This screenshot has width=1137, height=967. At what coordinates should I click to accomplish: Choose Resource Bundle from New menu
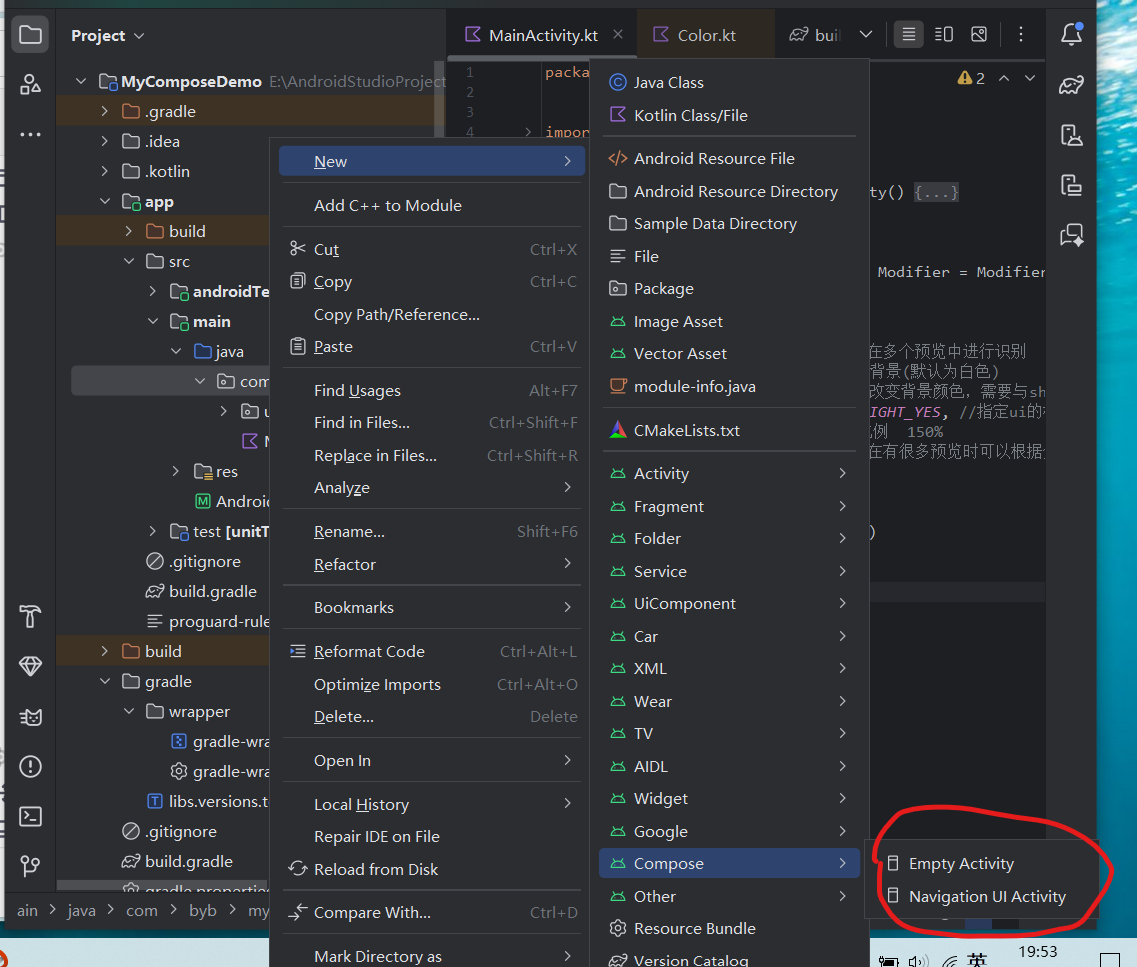coord(729,929)
